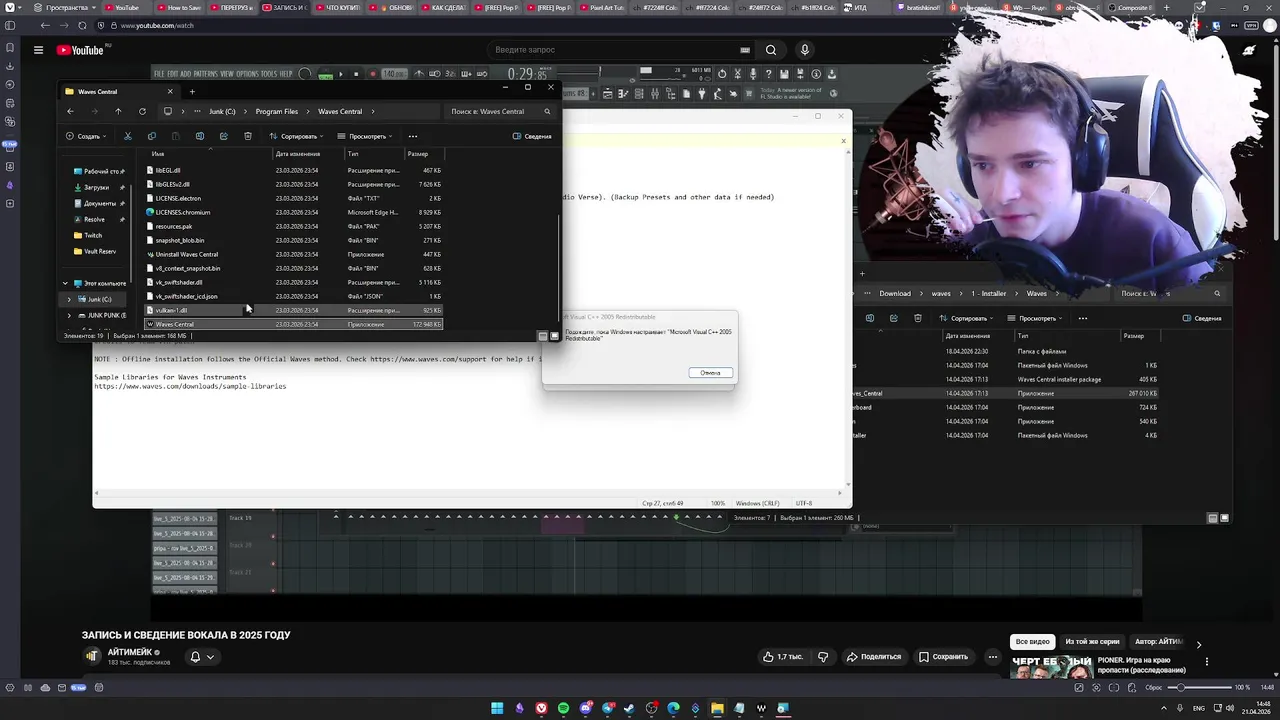This screenshot has width=1280, height=720.
Task: Open the АЙТИМЕЙК channel name link
Action: coord(130,652)
